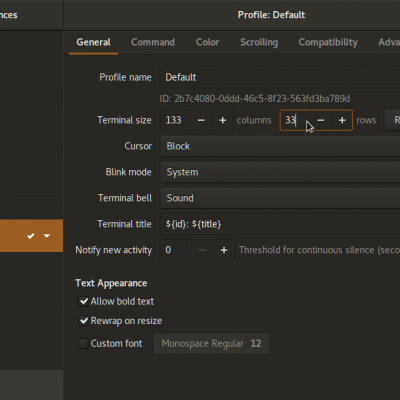Open Terminal bell dropdown showing Sound
Viewport: 400px width, 400px height.
coord(280,198)
